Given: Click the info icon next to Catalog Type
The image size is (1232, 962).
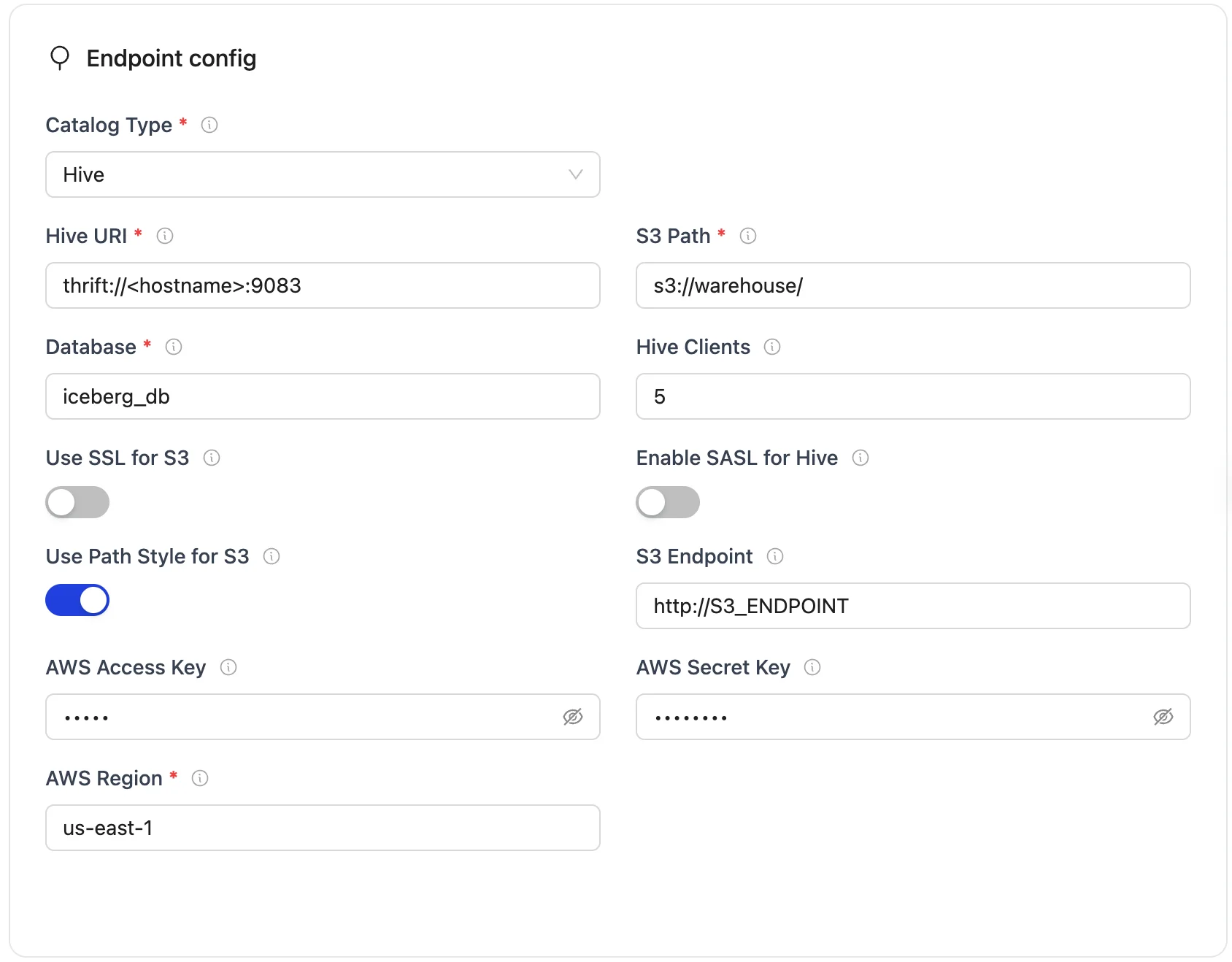Looking at the screenshot, I should coord(209,125).
